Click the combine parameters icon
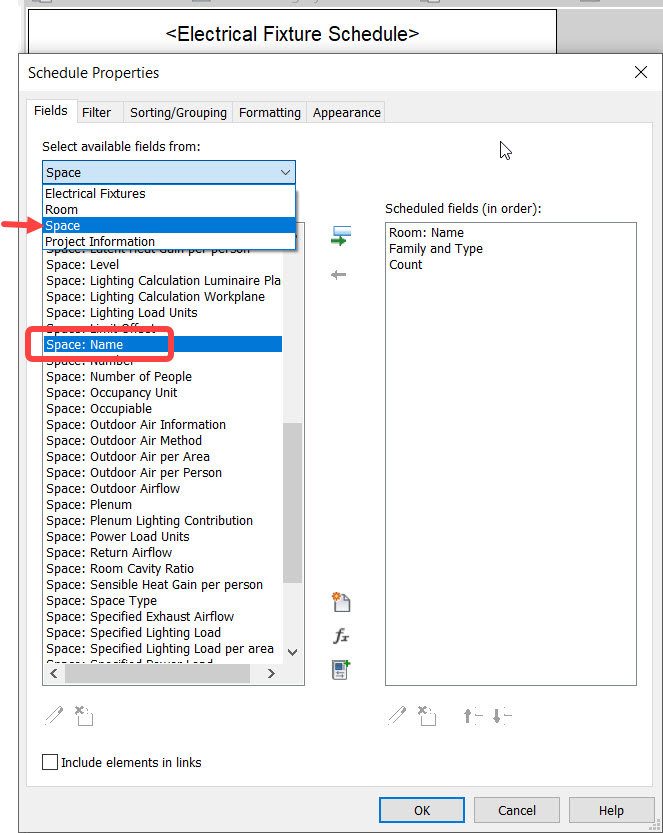663x833 pixels. coord(341,670)
